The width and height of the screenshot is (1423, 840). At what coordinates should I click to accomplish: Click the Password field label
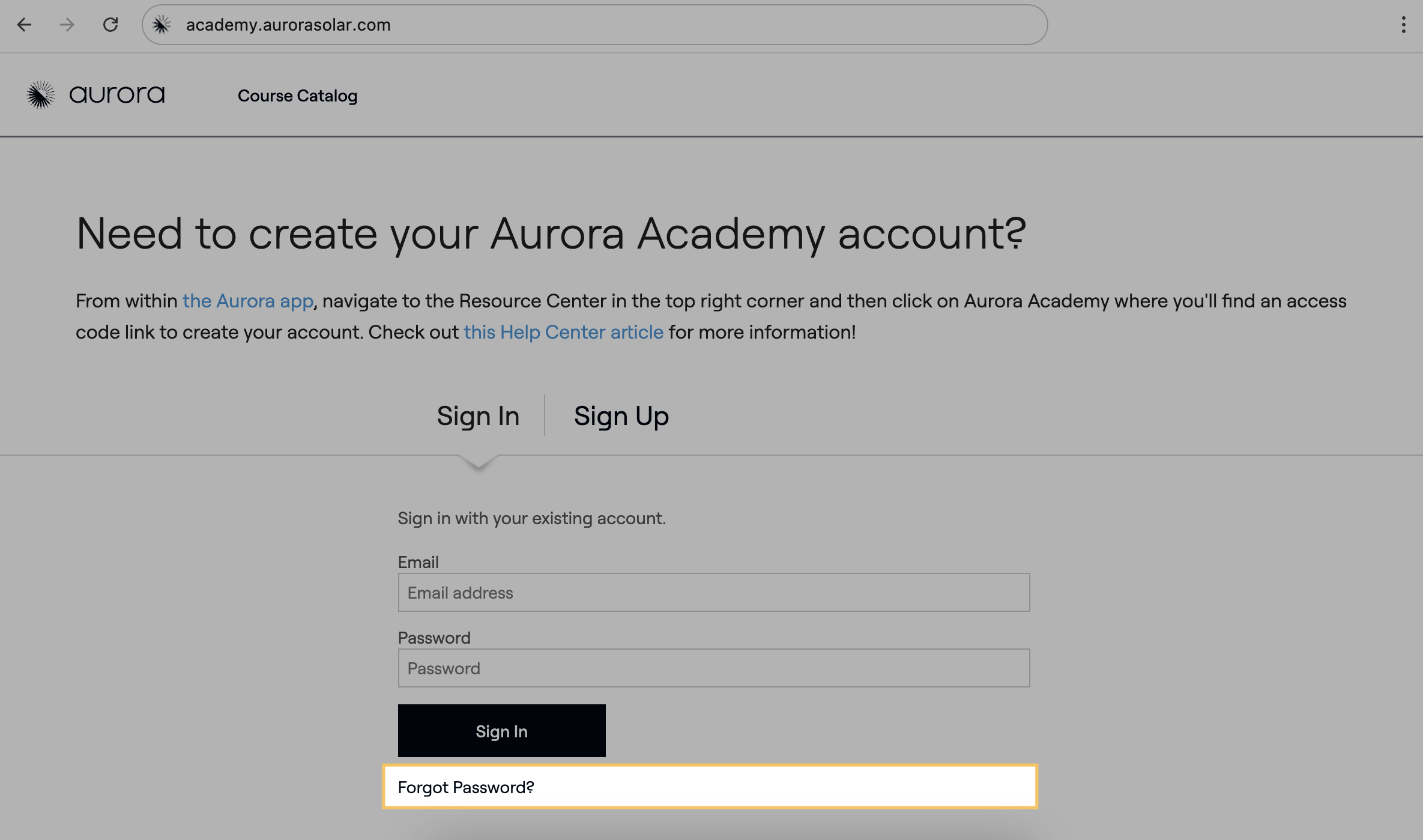[434, 638]
